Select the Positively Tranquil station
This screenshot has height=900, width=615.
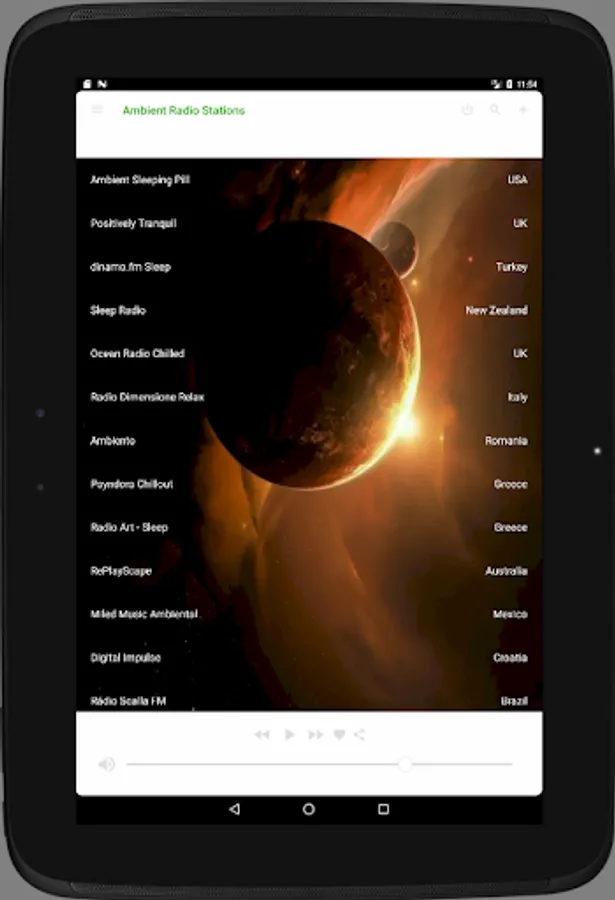tap(309, 223)
